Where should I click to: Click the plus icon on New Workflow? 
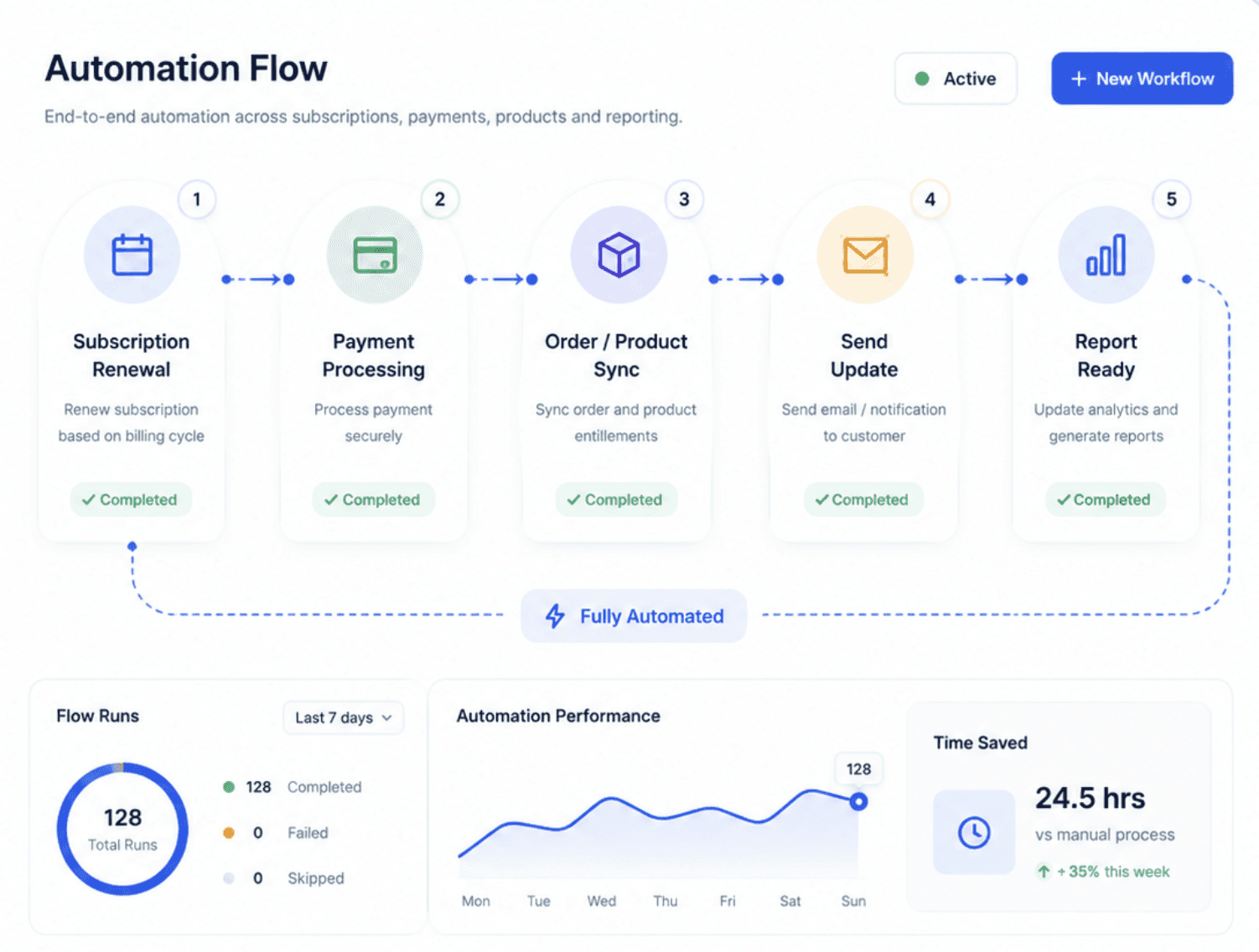1079,79
